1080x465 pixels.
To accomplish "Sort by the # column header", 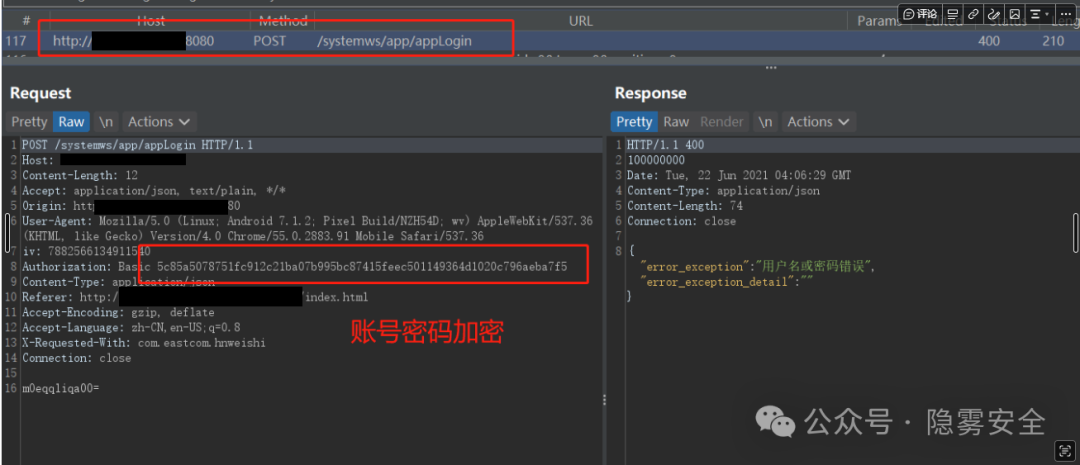I will click(x=26, y=21).
